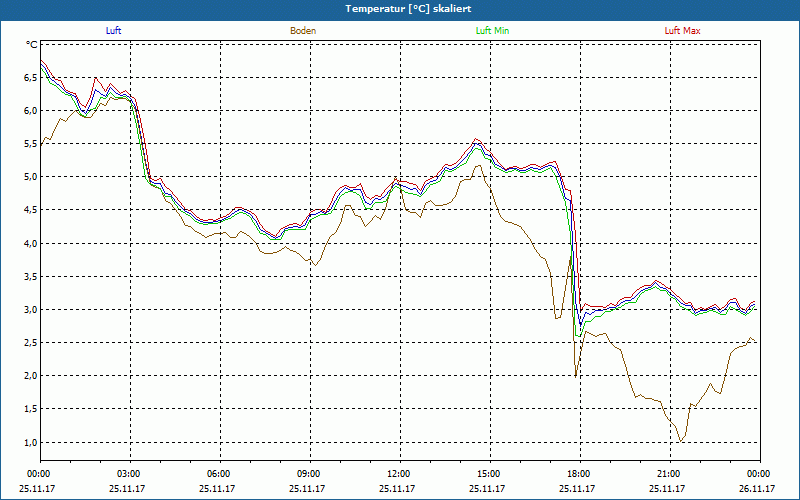Click the 3,0 y-axis value
The width and height of the screenshot is (800, 500).
tap(31, 310)
